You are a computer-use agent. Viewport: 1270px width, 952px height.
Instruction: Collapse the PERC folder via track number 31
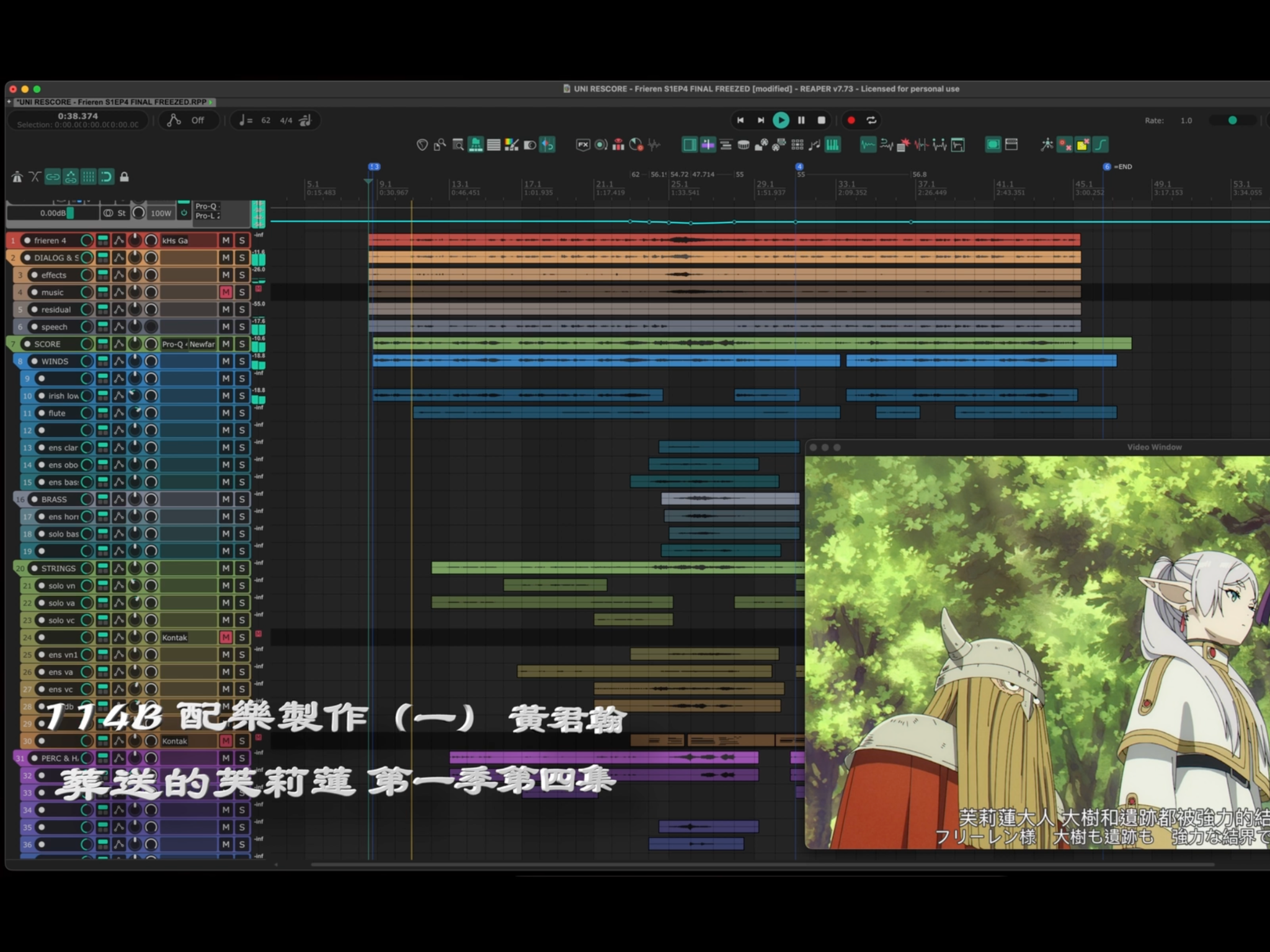[20, 758]
